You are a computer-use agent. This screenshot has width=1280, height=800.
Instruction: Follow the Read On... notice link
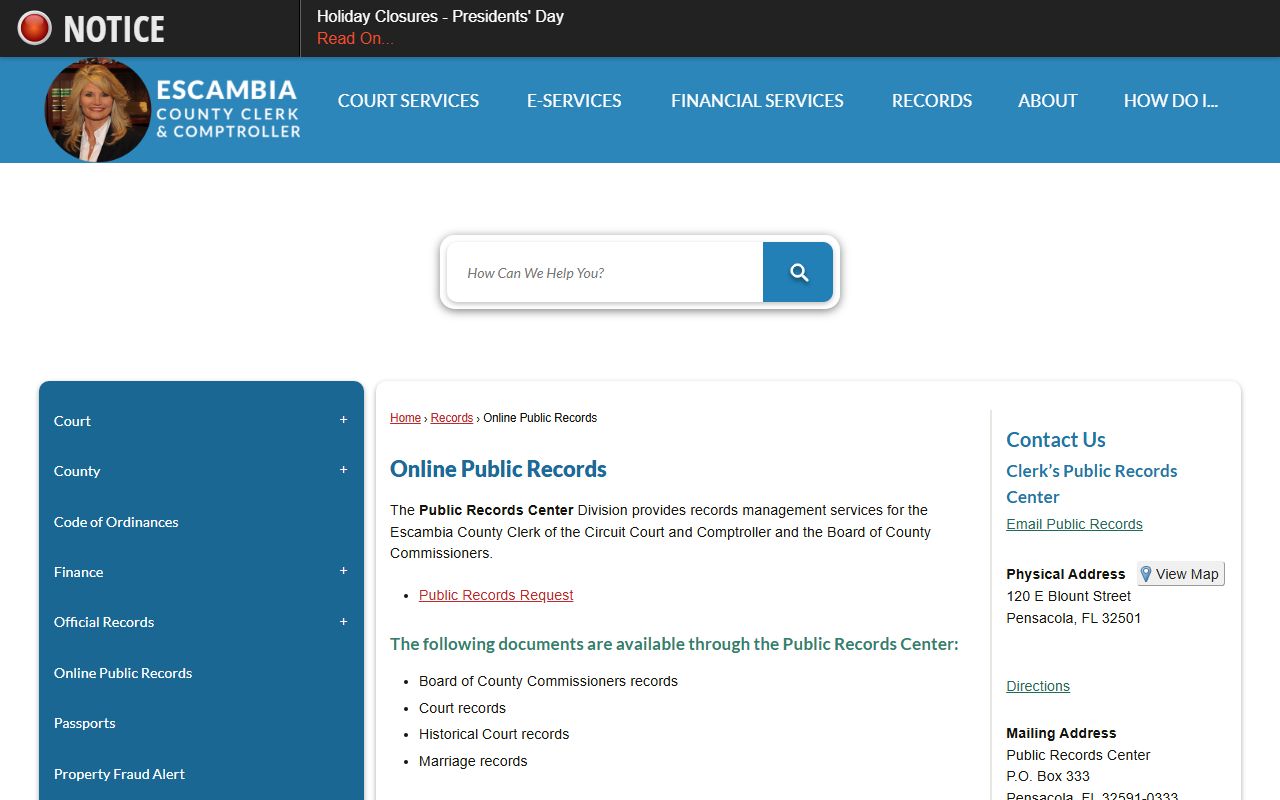tap(355, 39)
